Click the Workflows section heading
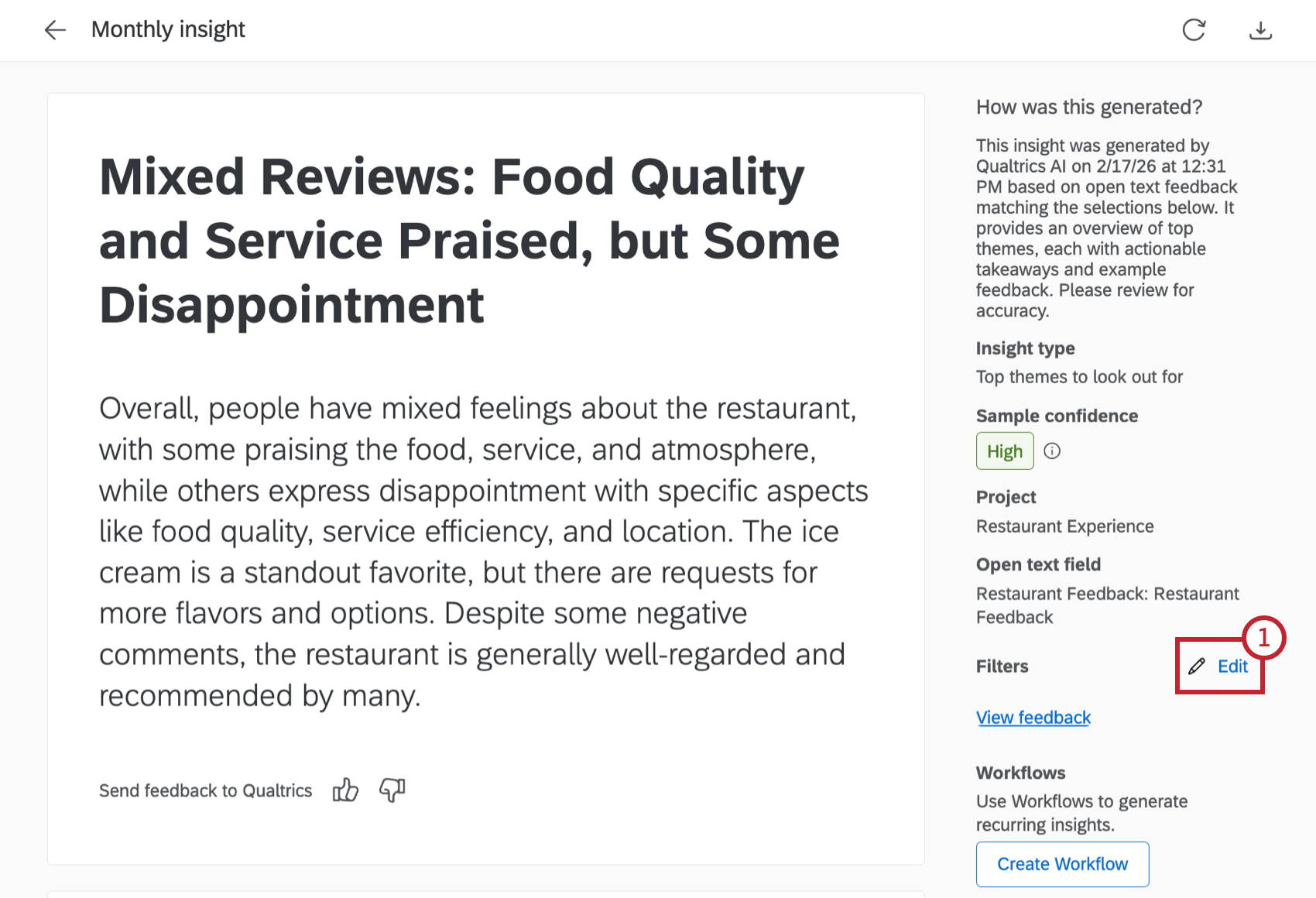The width and height of the screenshot is (1316, 898). (x=1020, y=773)
